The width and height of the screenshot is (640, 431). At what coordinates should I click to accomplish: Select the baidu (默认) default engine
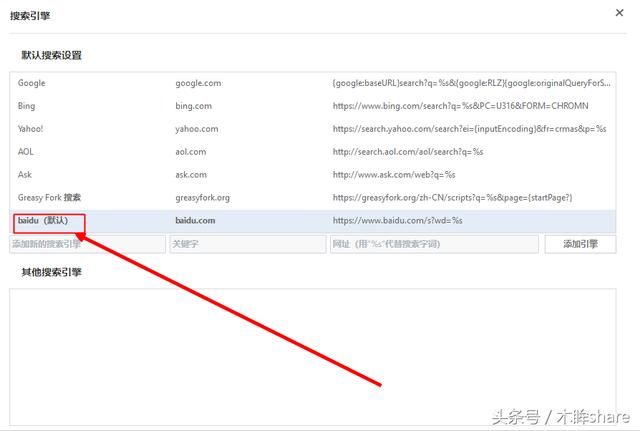(42, 221)
